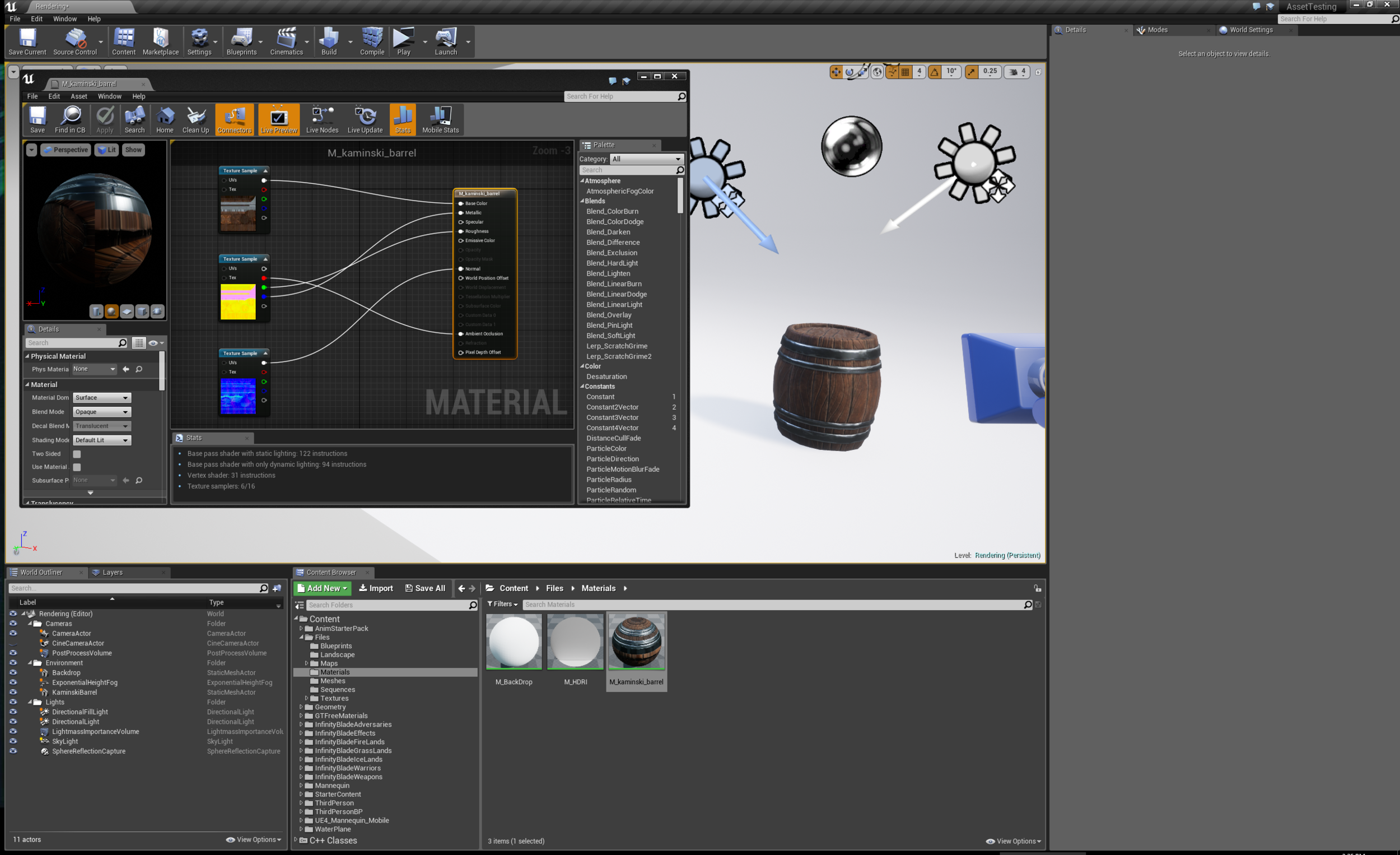Click the yellow-pink texture sample preview
This screenshot has height=855, width=1400.
[x=238, y=302]
